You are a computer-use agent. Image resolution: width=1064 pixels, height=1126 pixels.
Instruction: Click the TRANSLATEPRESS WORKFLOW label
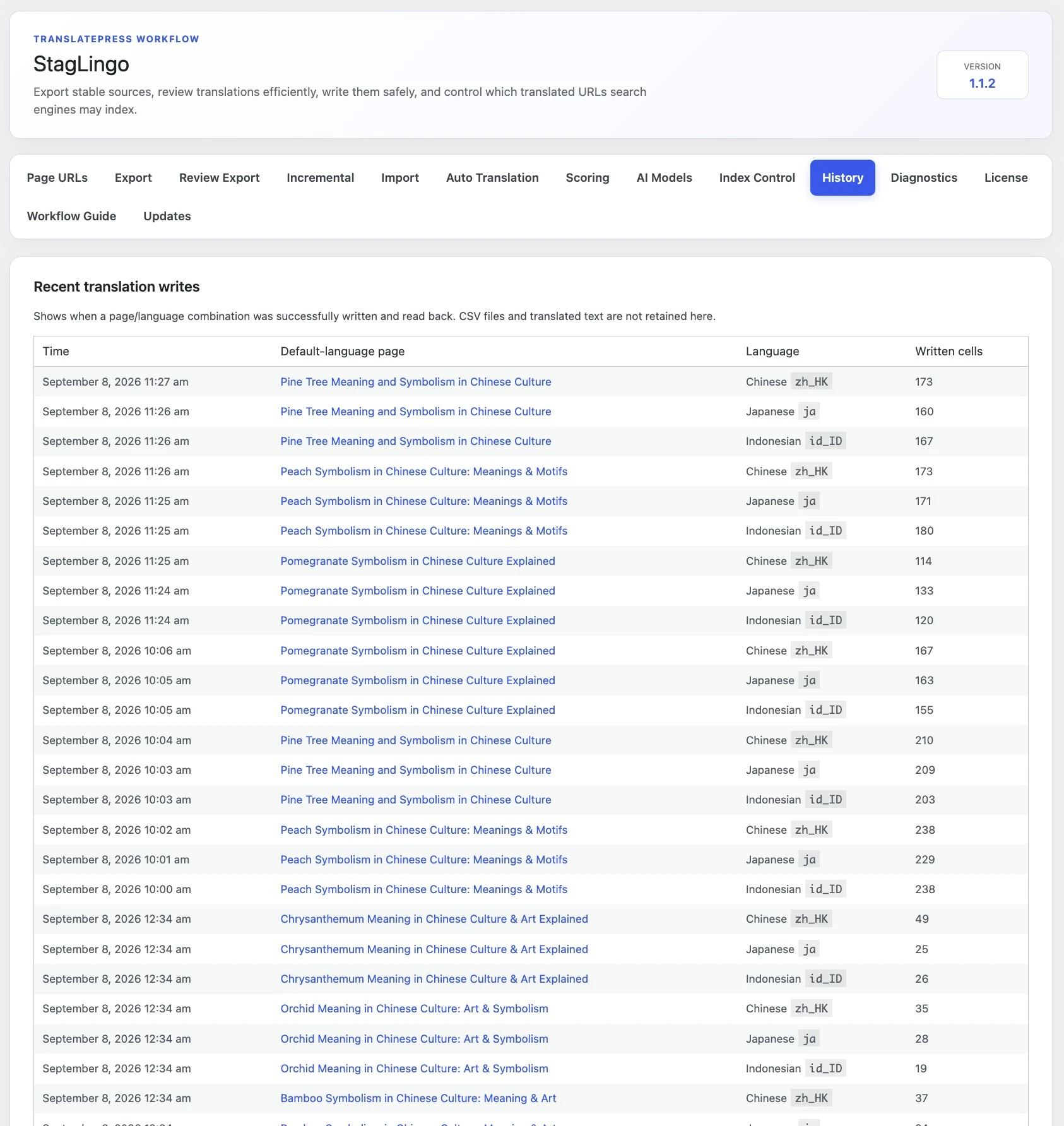116,39
